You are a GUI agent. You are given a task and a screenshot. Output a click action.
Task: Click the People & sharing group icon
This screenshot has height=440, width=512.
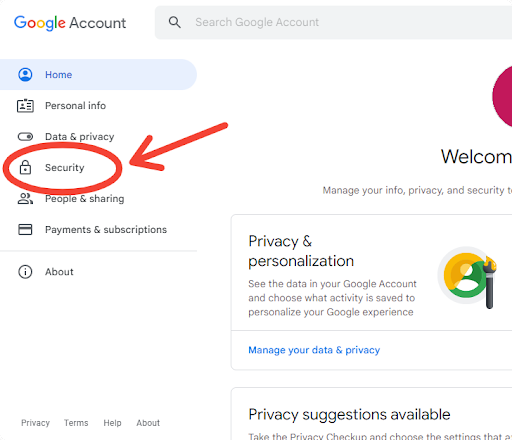[25, 199]
